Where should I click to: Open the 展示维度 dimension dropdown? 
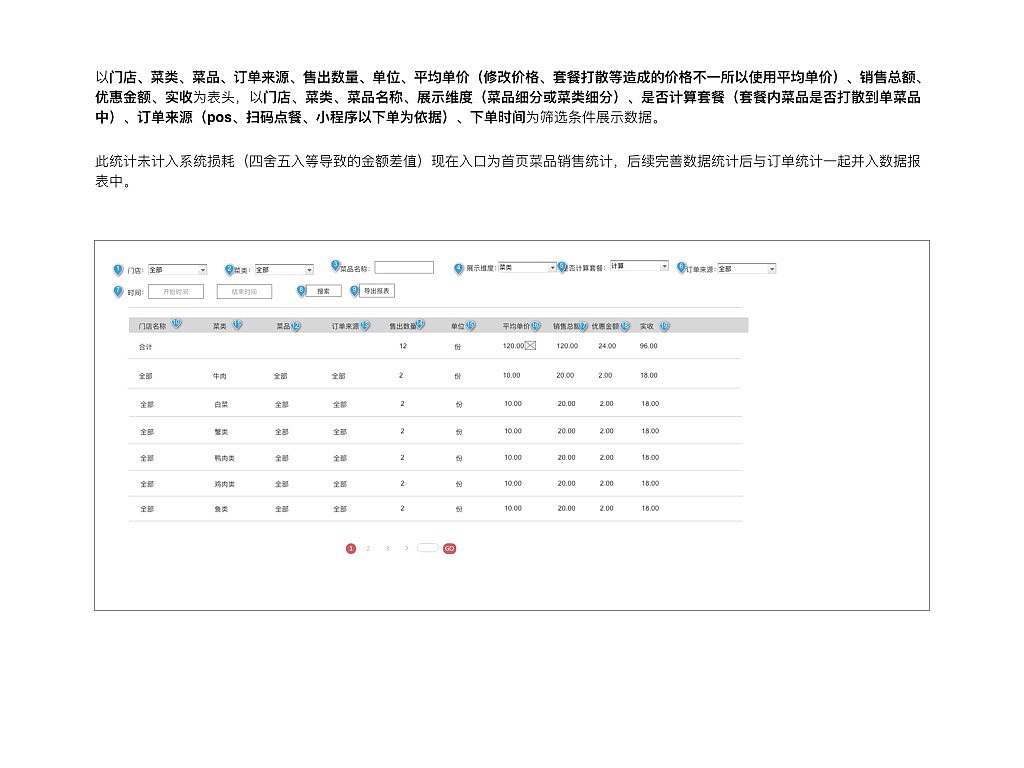point(527,267)
